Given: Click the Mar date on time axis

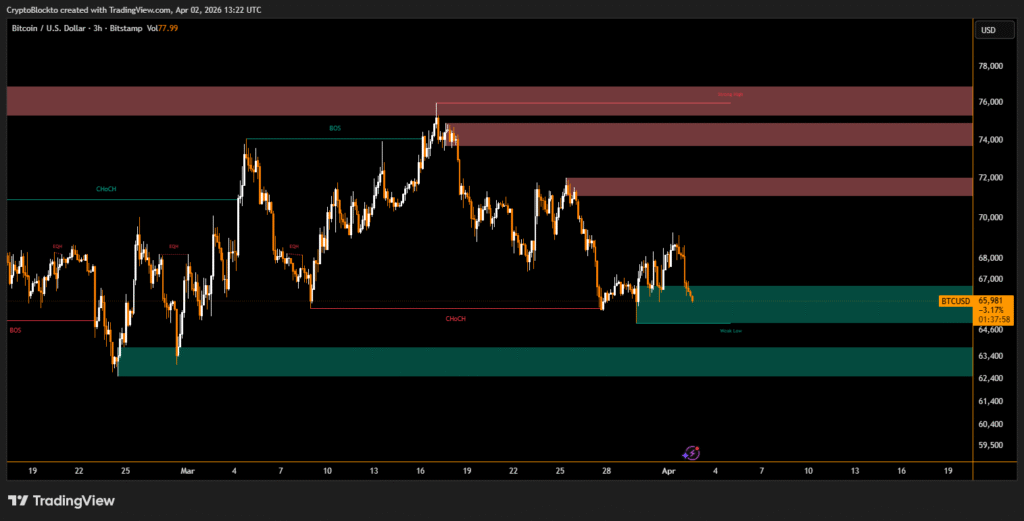Looking at the screenshot, I should pyautogui.click(x=188, y=469).
